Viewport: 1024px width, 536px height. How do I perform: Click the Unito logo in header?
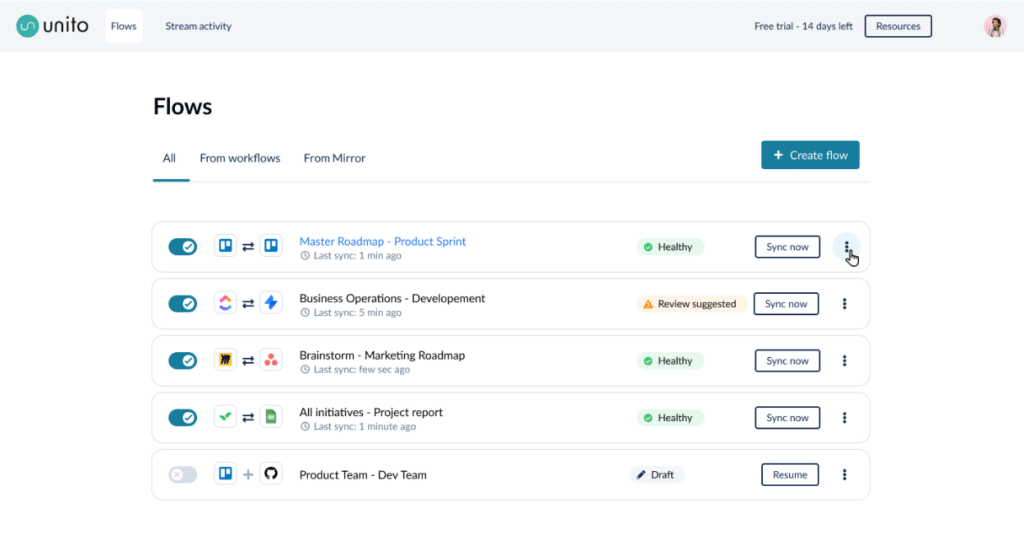[52, 26]
